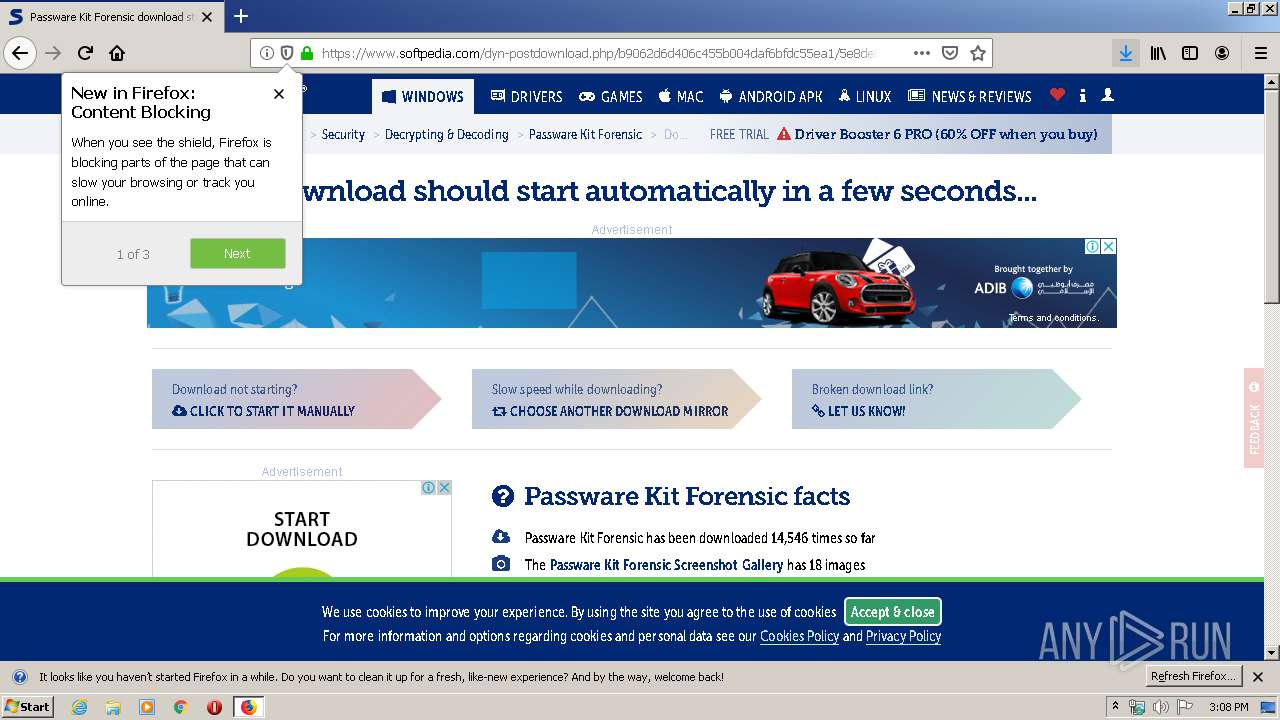Screen dimensions: 1280x720
Task: Close the top banner advertisement
Action: (x=1109, y=246)
